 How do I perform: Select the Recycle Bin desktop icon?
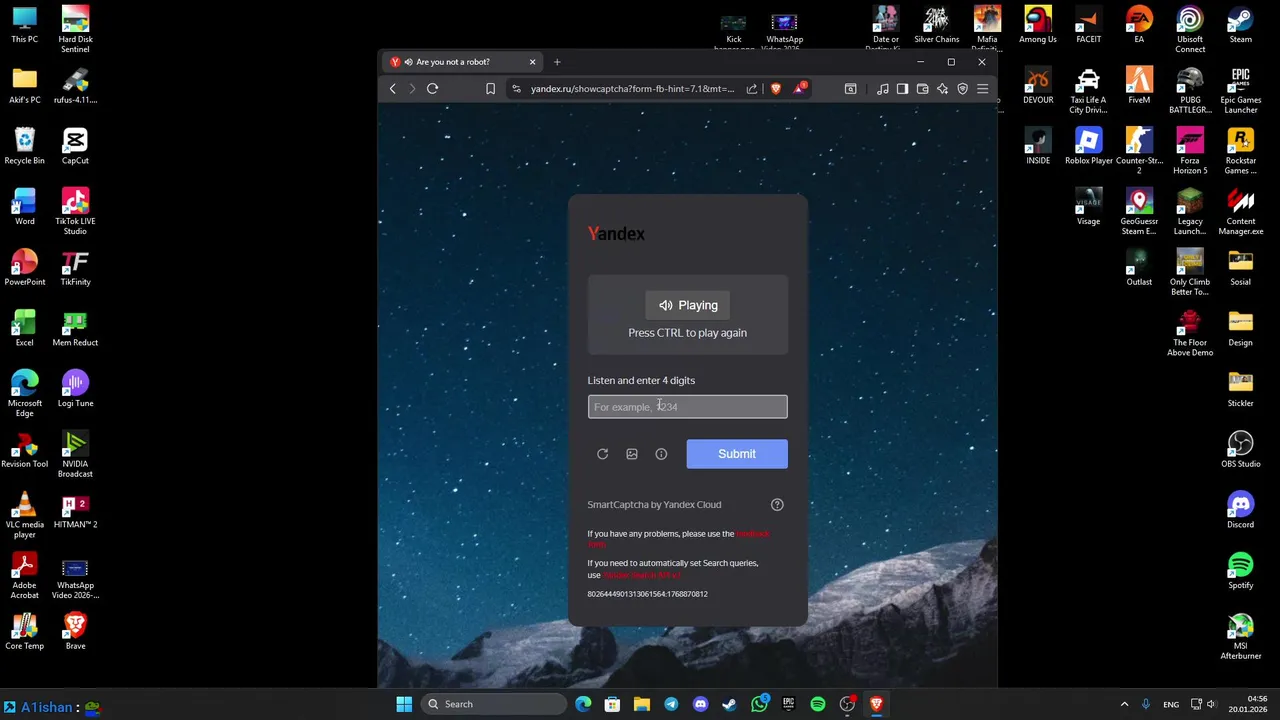tap(24, 146)
